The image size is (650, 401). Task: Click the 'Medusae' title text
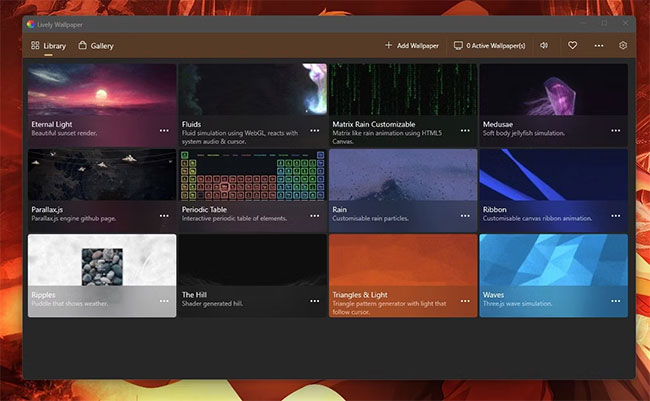click(x=498, y=124)
